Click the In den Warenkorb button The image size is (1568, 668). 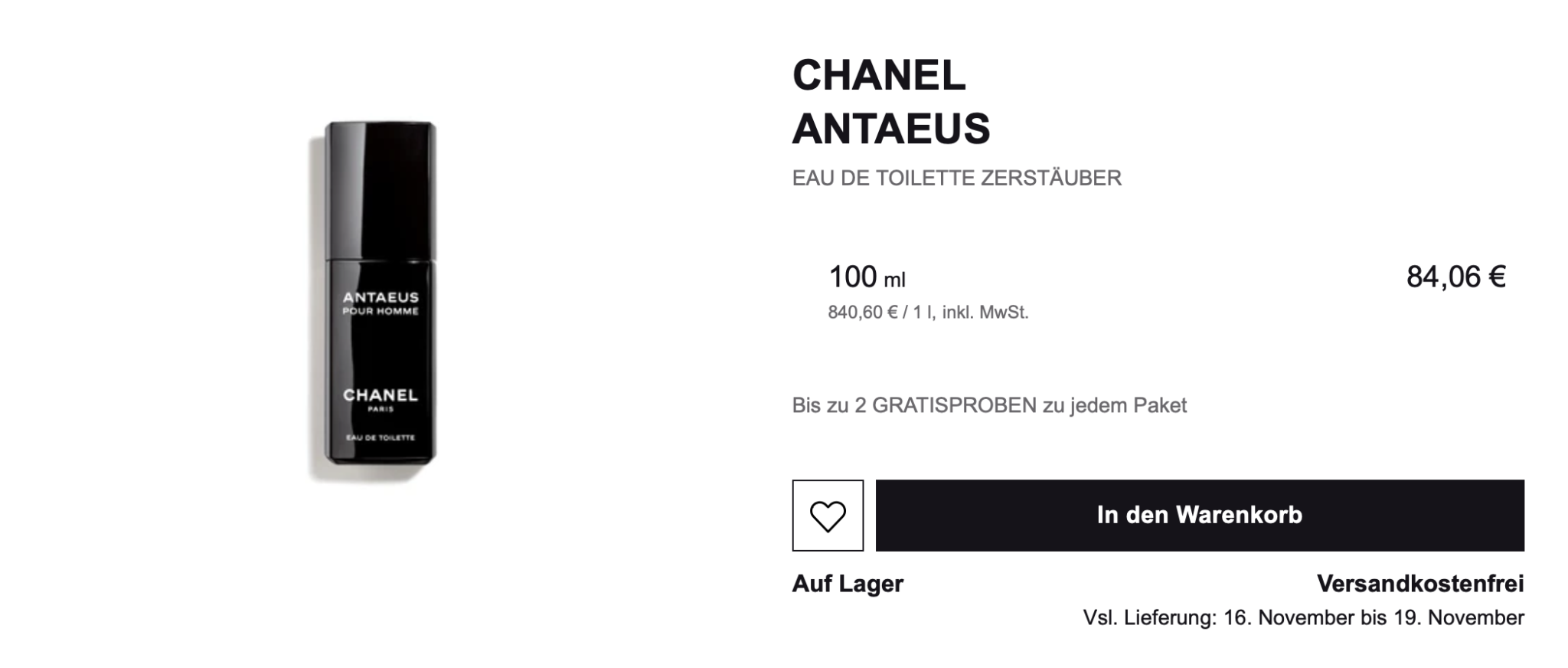[x=1199, y=516]
